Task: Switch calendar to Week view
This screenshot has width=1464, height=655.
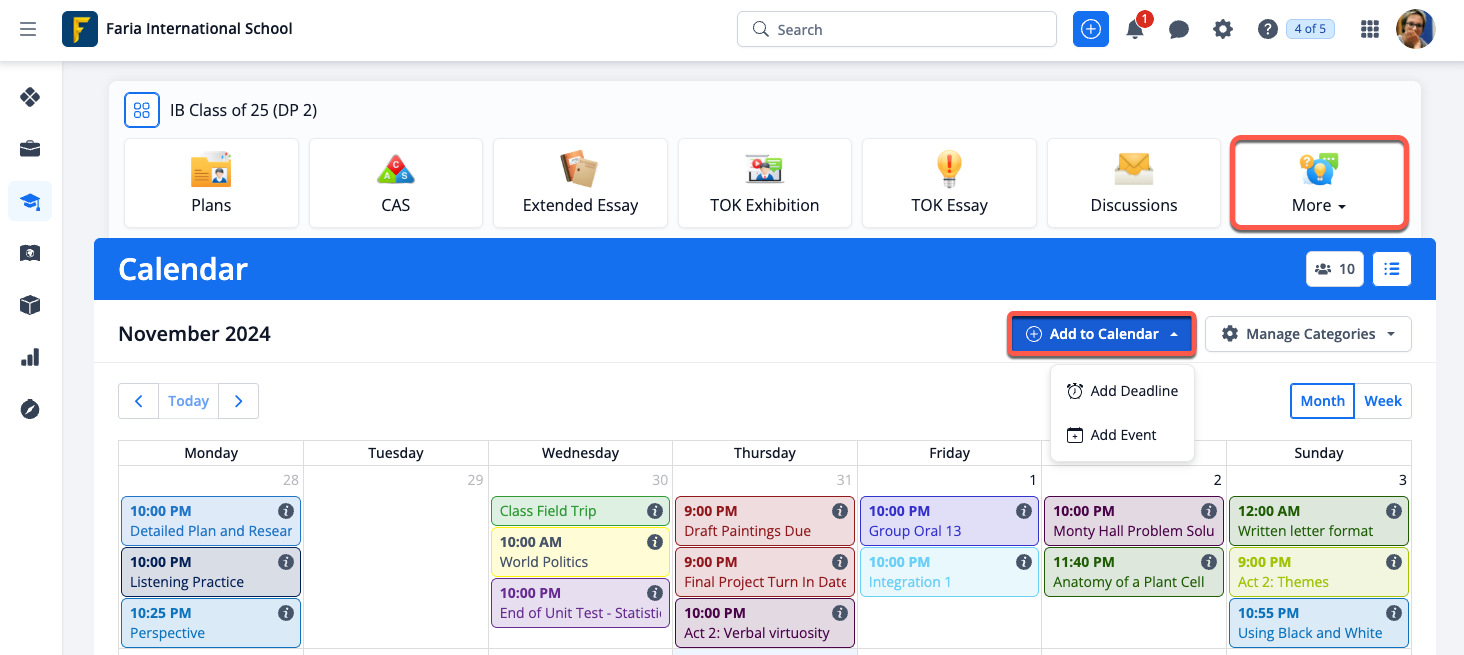Action: (x=1382, y=401)
